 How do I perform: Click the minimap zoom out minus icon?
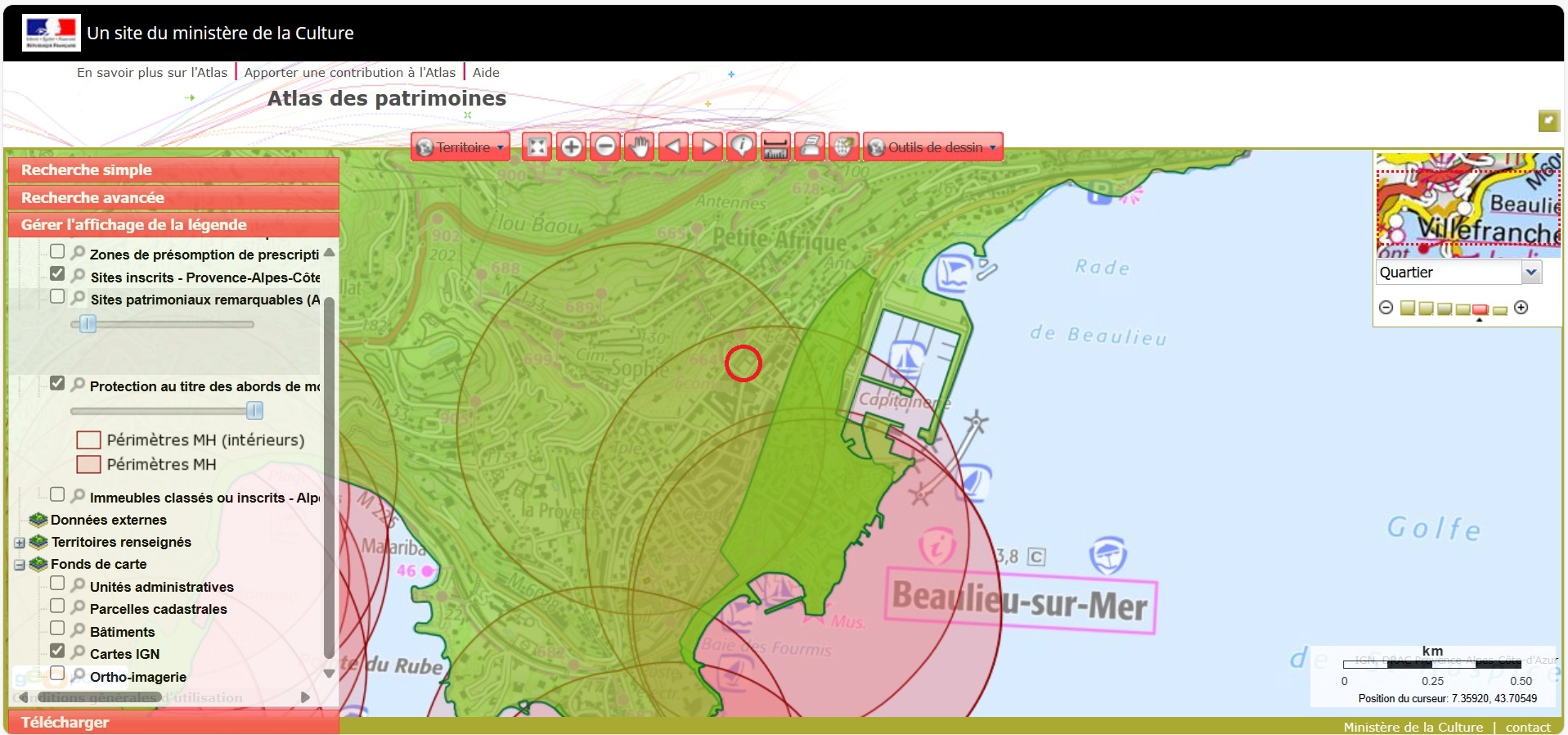click(x=1386, y=308)
